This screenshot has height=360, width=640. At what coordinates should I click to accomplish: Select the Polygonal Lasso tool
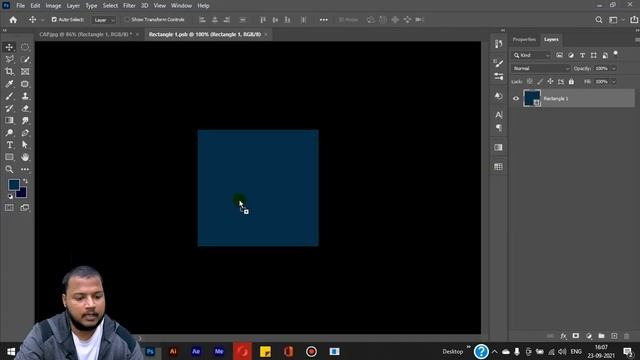click(9, 60)
